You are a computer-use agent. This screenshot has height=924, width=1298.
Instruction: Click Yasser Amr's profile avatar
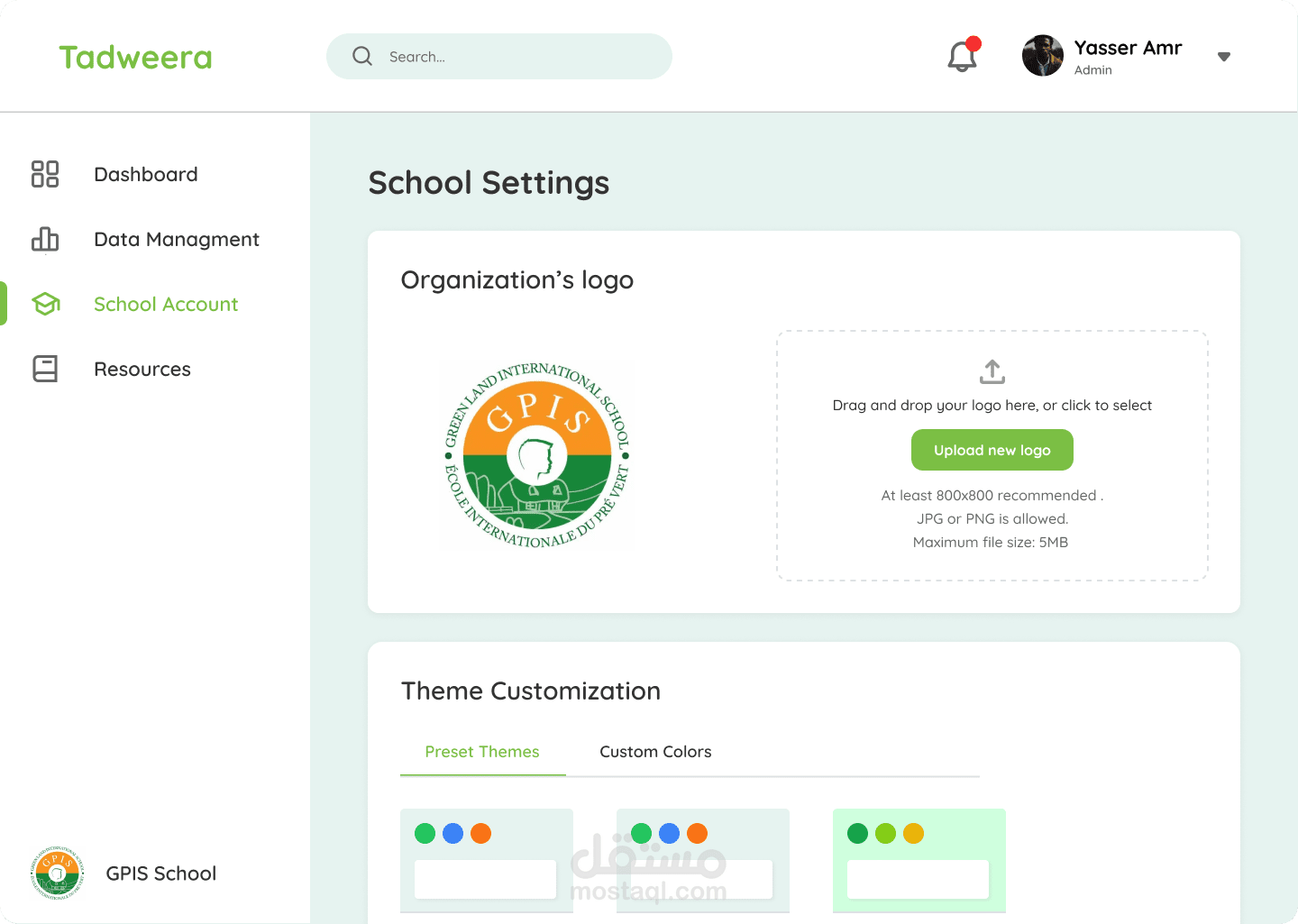pyautogui.click(x=1043, y=56)
